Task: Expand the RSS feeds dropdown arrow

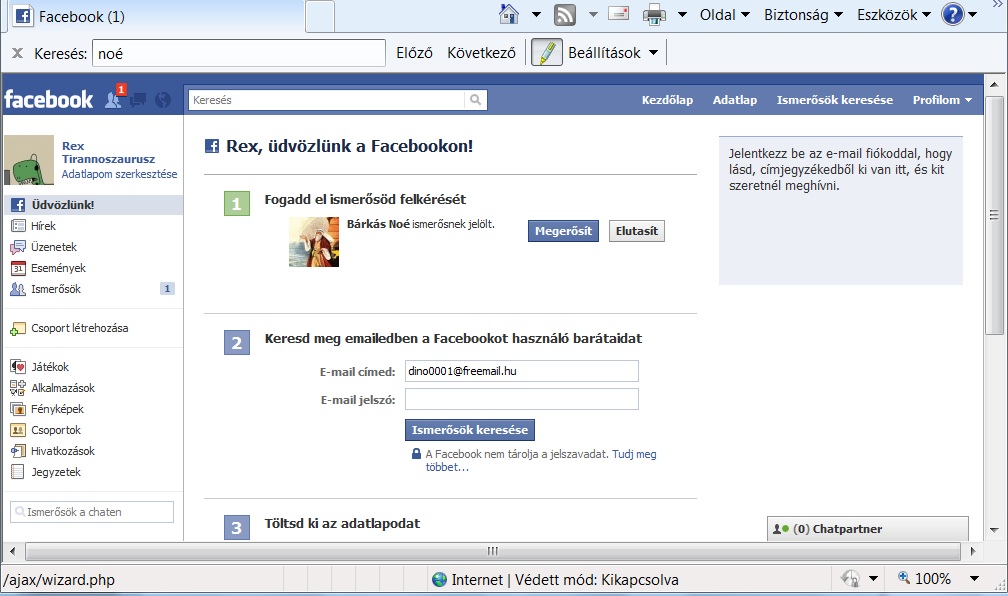Action: click(593, 15)
